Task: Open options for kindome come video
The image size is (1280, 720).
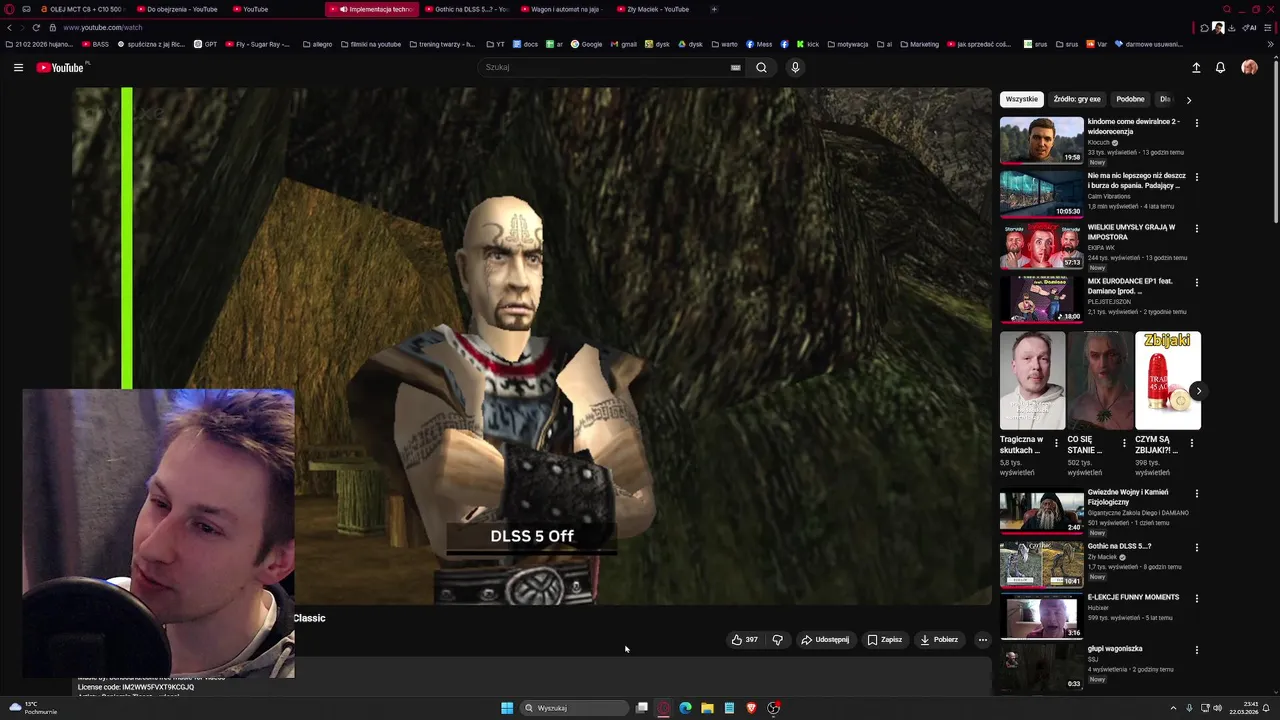Action: coord(1196,123)
